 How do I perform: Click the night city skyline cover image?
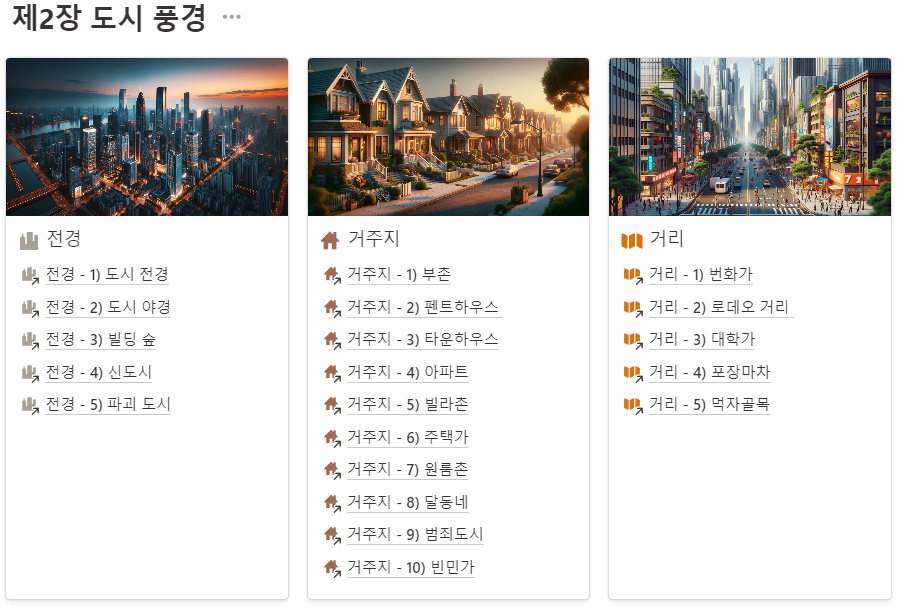point(147,137)
